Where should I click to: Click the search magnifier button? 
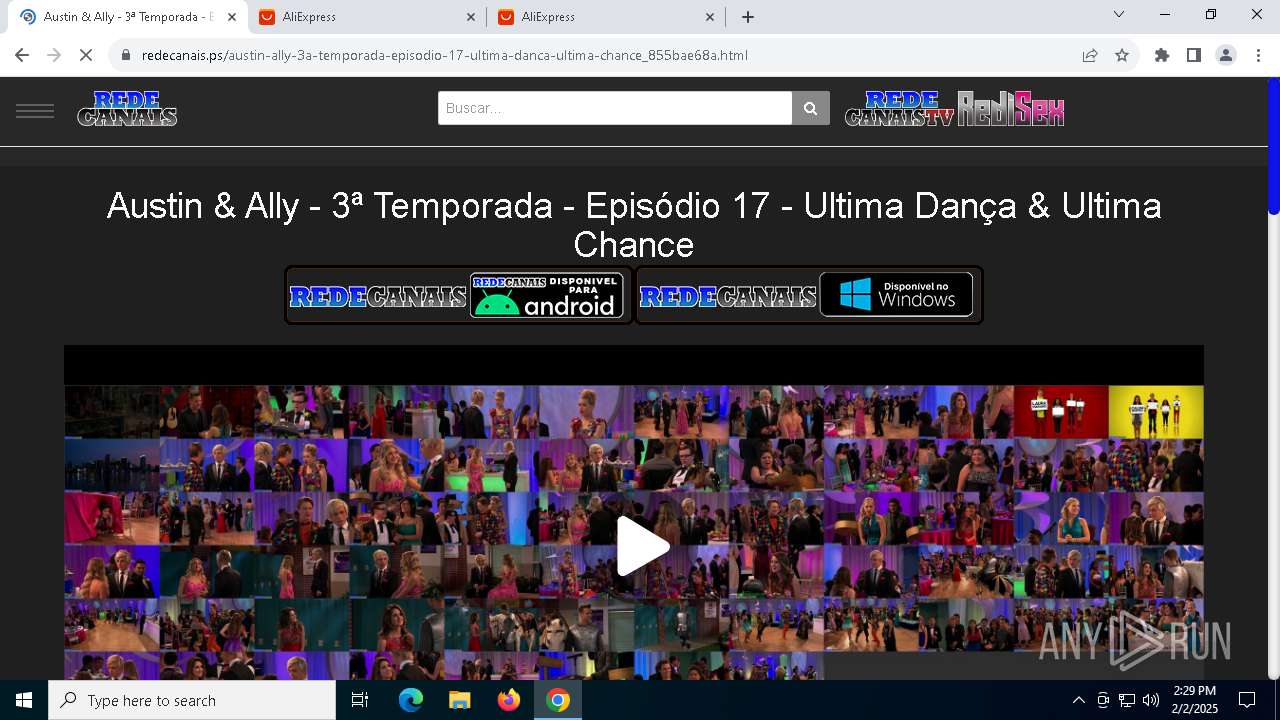click(811, 108)
